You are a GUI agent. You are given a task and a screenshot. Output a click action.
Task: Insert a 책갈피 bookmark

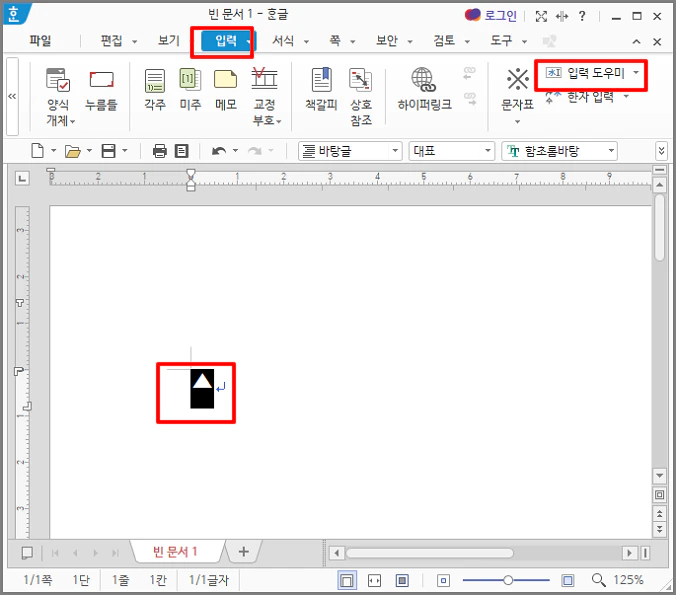321,89
